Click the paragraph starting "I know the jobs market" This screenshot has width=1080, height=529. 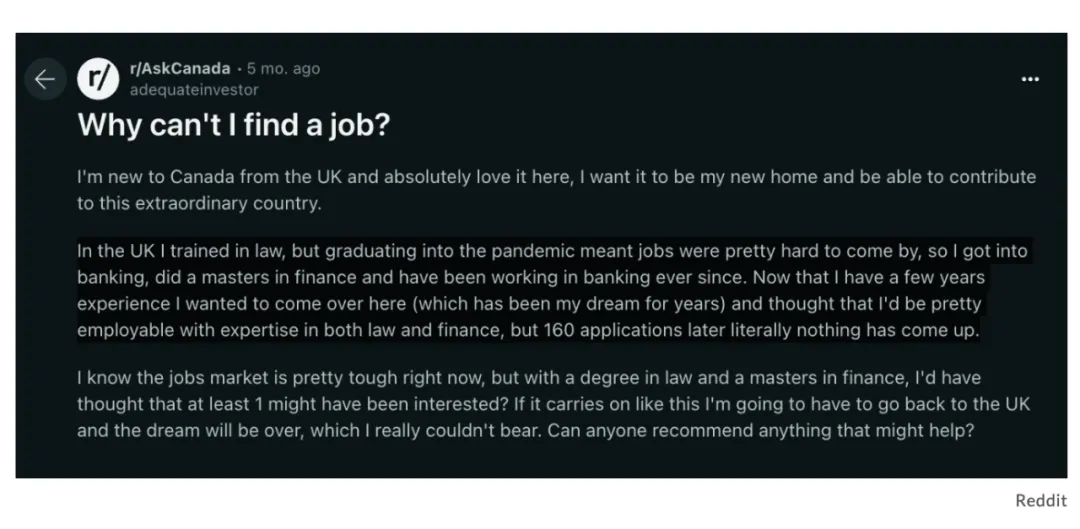tap(554, 404)
